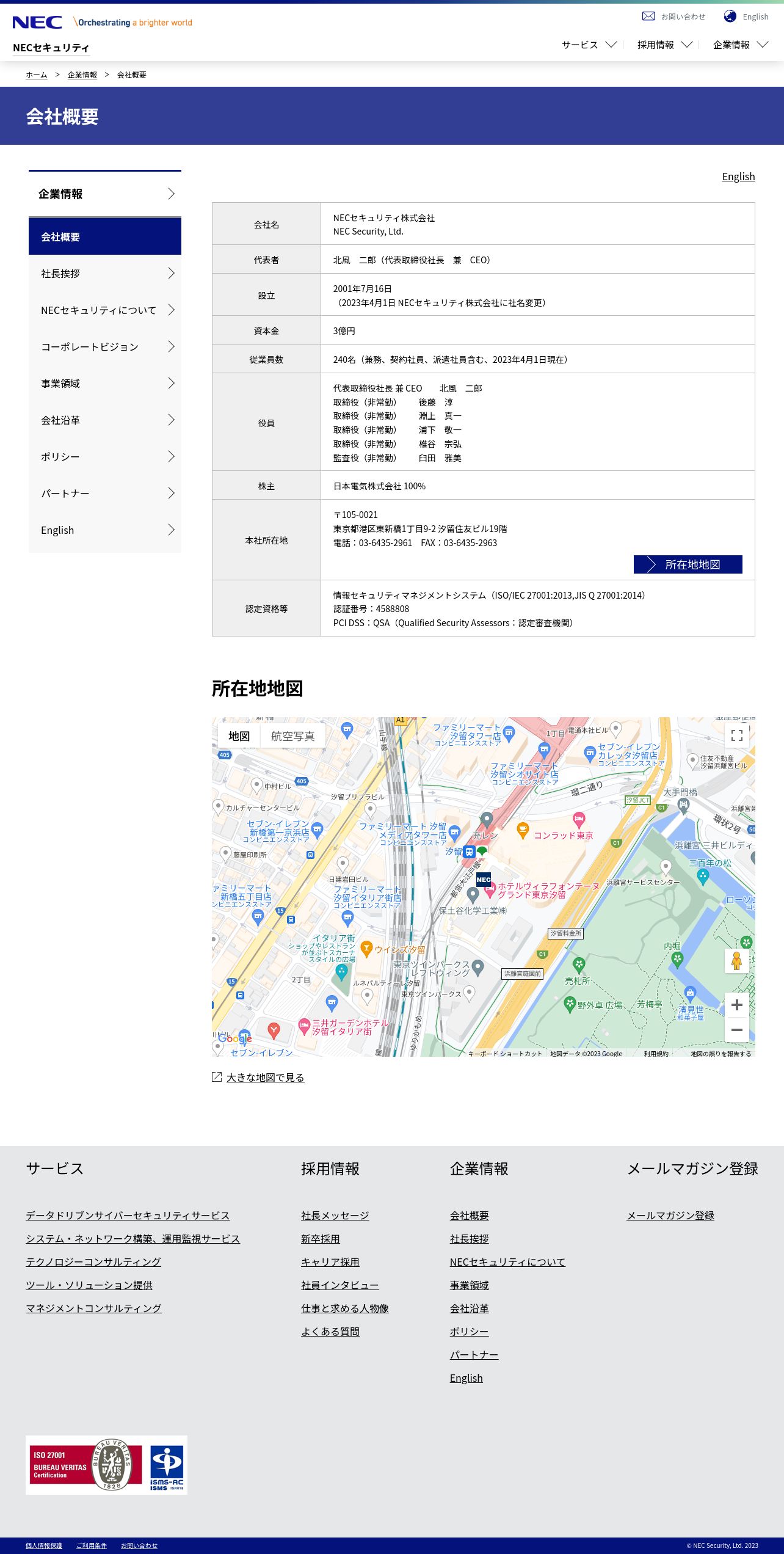Viewport: 784px width, 1554px height.
Task: Open 社長メッセージ footer link
Action: point(335,1216)
